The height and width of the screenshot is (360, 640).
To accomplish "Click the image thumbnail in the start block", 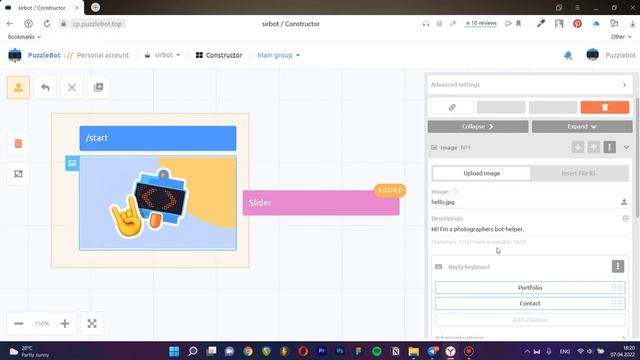I will click(158, 203).
